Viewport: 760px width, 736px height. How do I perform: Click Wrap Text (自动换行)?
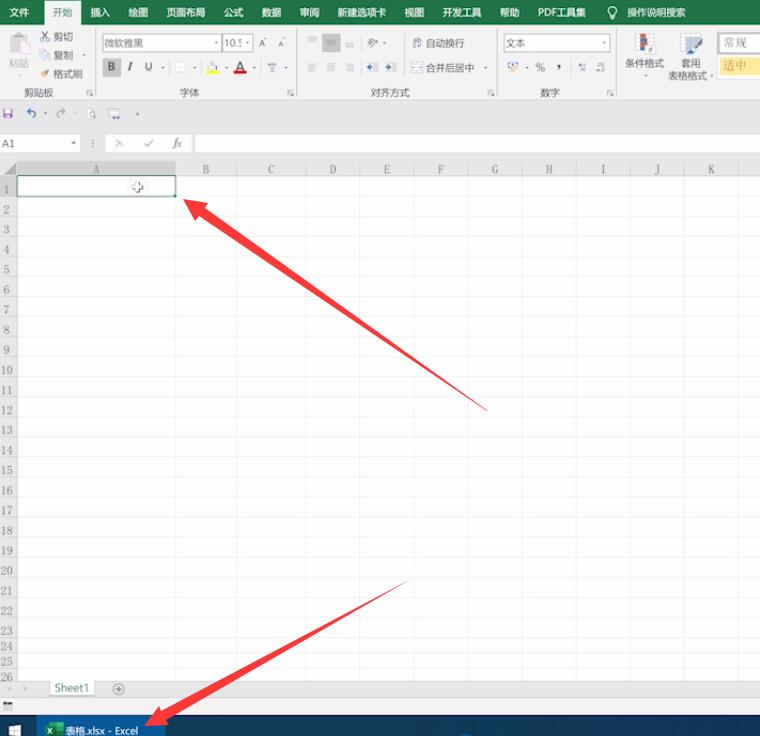pyautogui.click(x=439, y=43)
